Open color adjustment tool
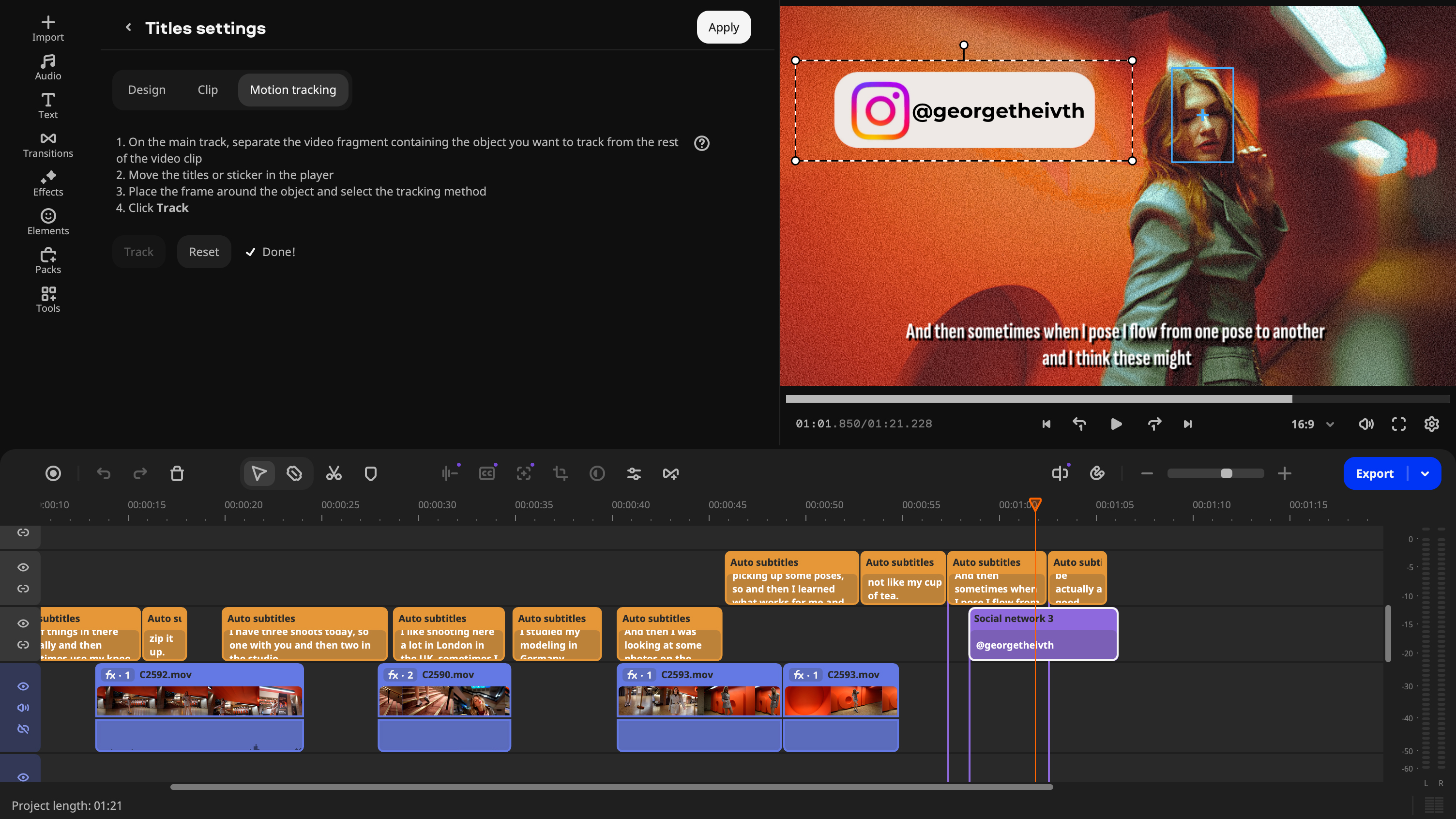The height and width of the screenshot is (819, 1456). point(597,473)
